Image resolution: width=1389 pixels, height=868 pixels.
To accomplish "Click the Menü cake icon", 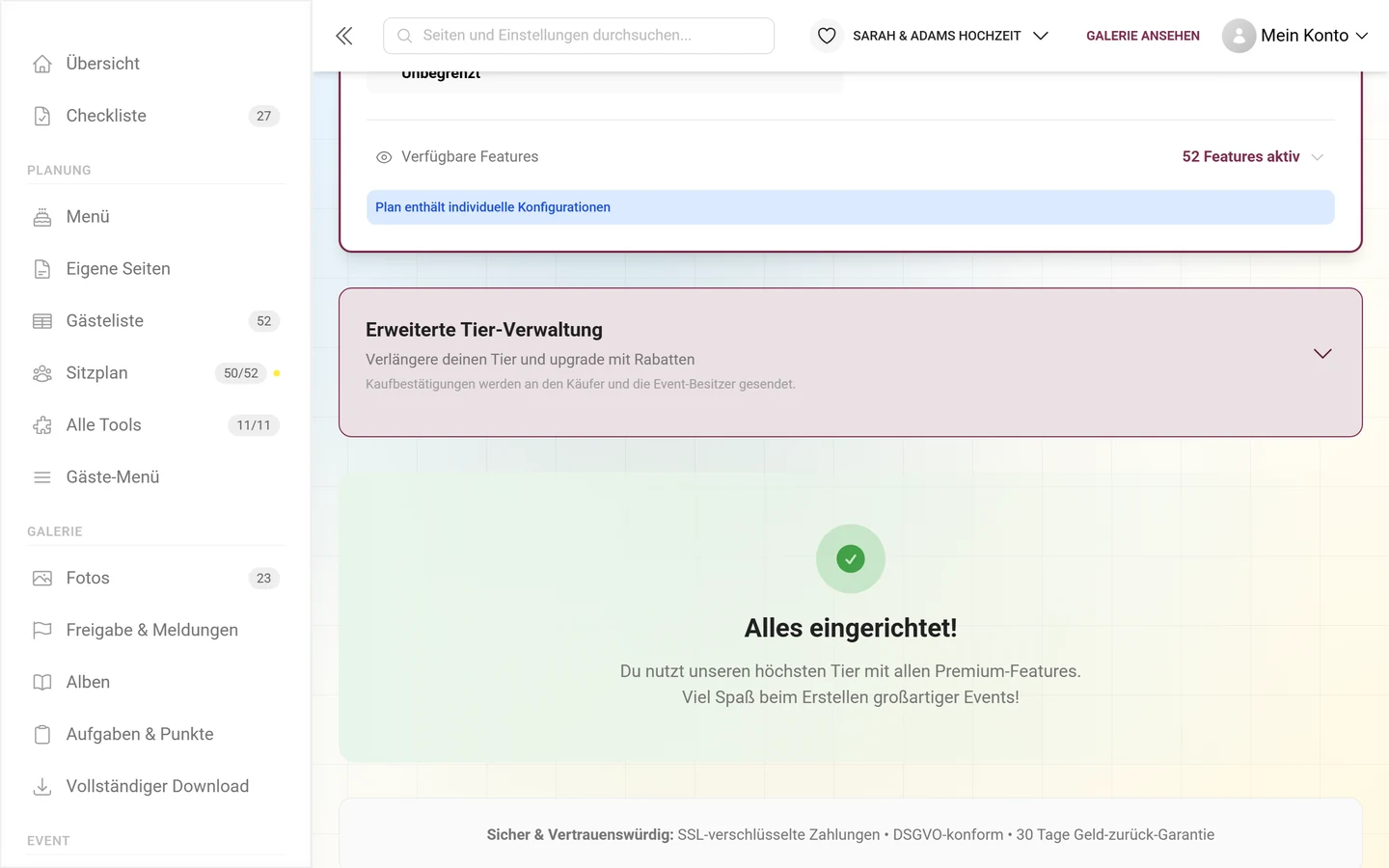I will click(x=42, y=217).
